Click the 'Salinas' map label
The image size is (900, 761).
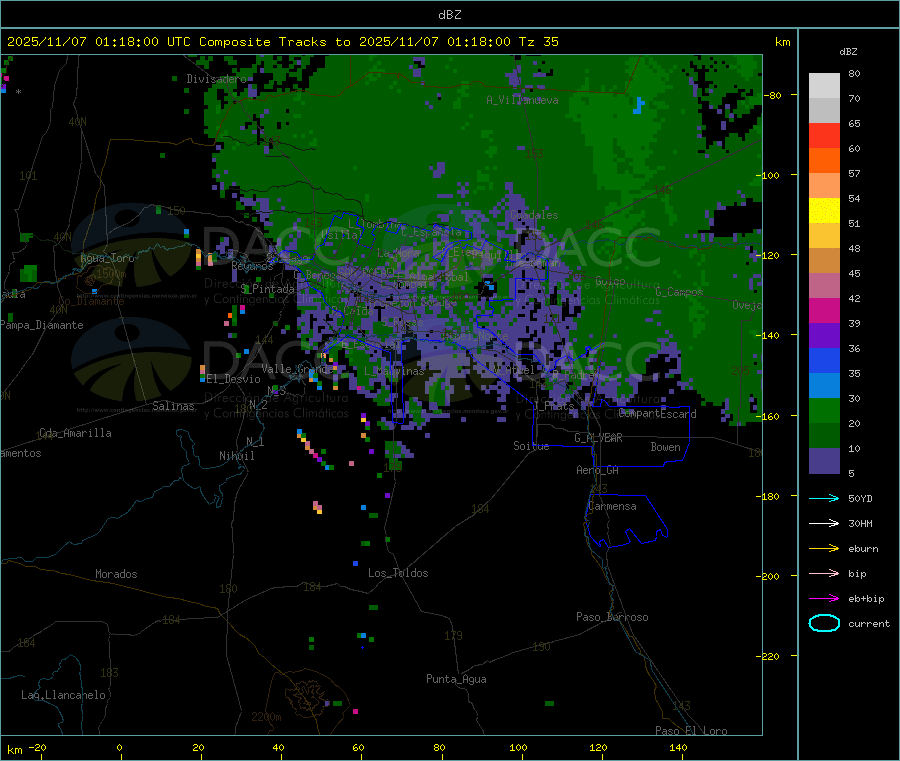[173, 406]
